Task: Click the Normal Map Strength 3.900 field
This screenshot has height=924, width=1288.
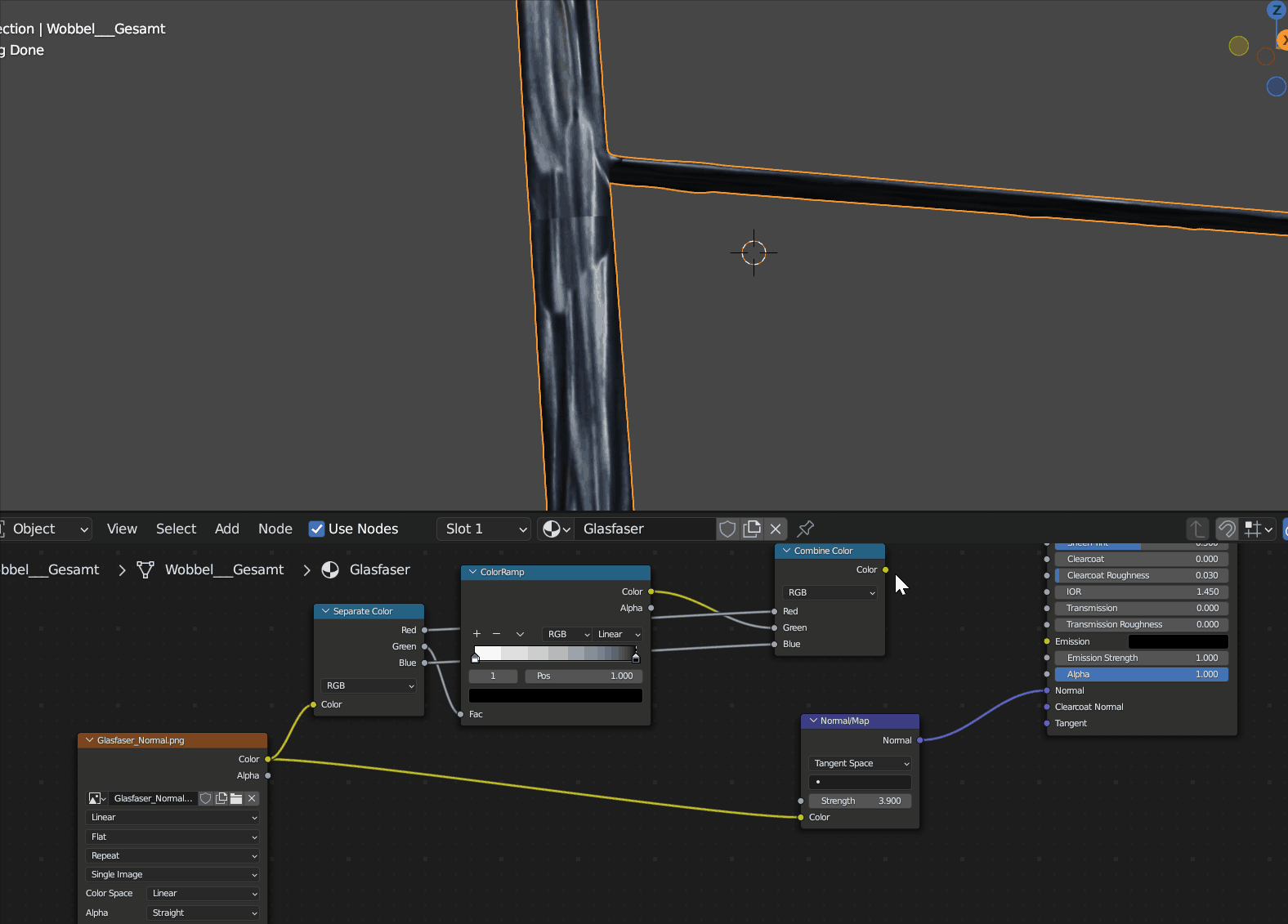Action: pos(860,801)
